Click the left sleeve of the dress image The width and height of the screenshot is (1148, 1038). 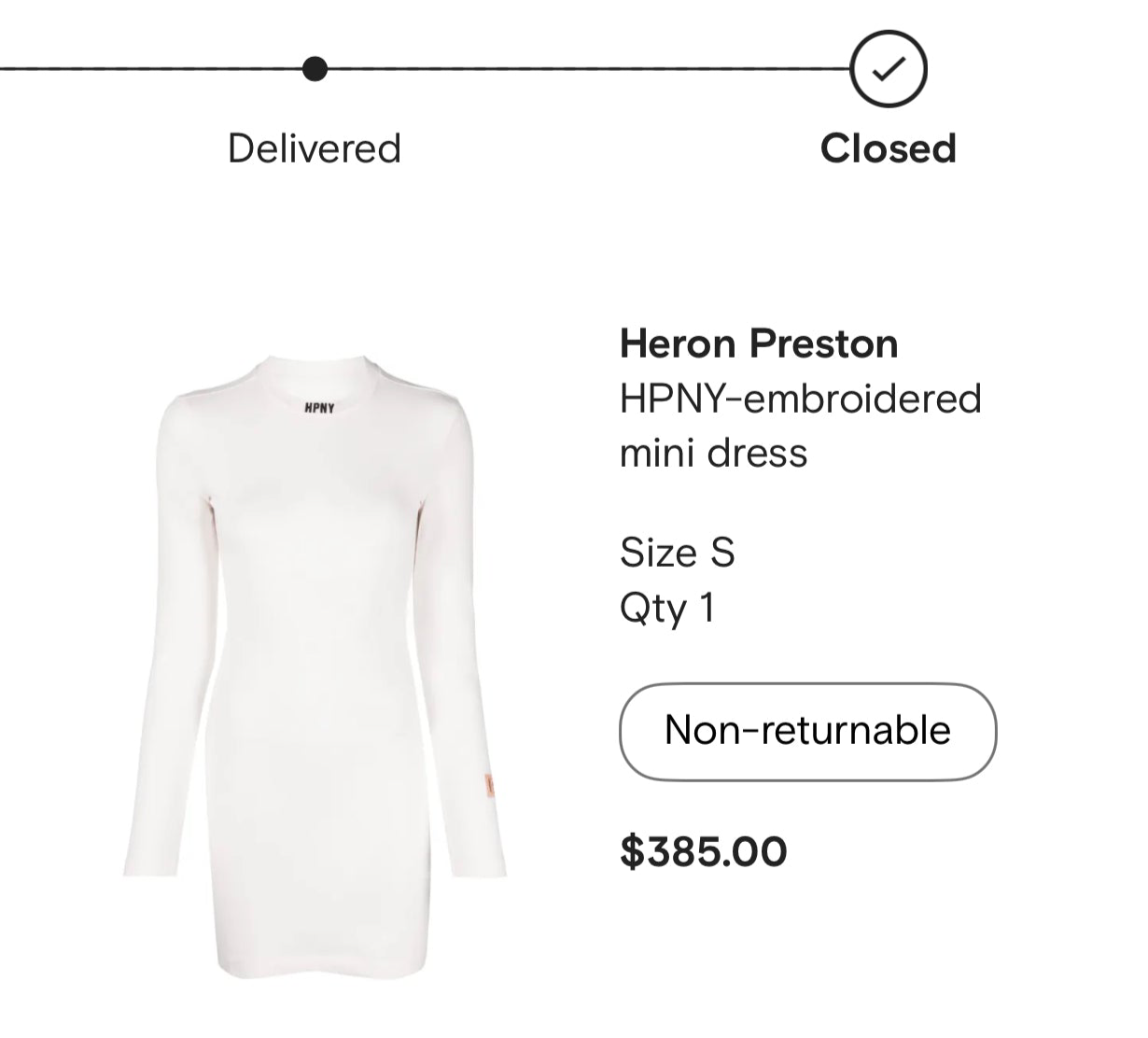pyautogui.click(x=170, y=653)
